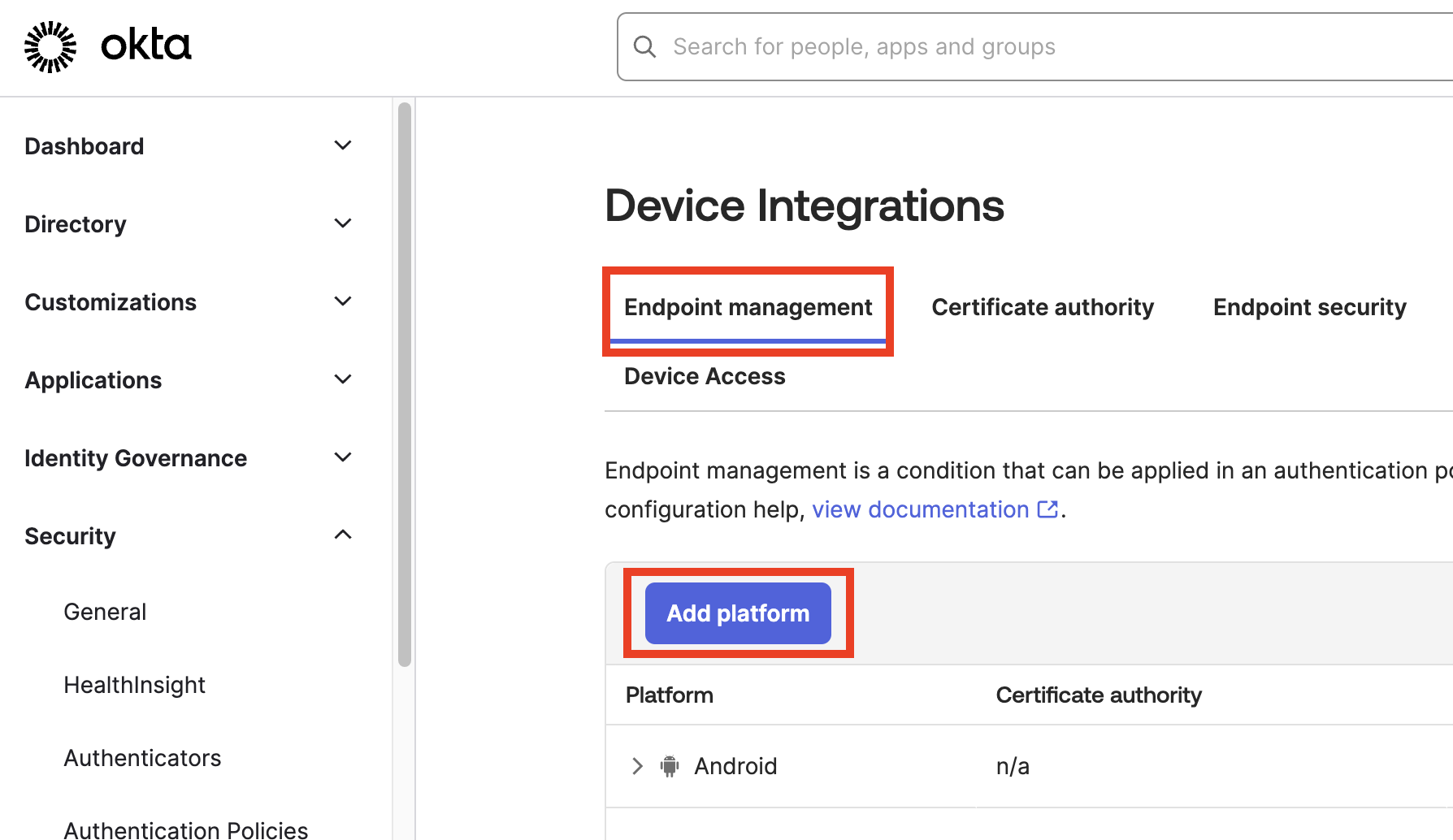Expand the Directory section chevron
Image resolution: width=1453 pixels, height=840 pixels.
[343, 223]
